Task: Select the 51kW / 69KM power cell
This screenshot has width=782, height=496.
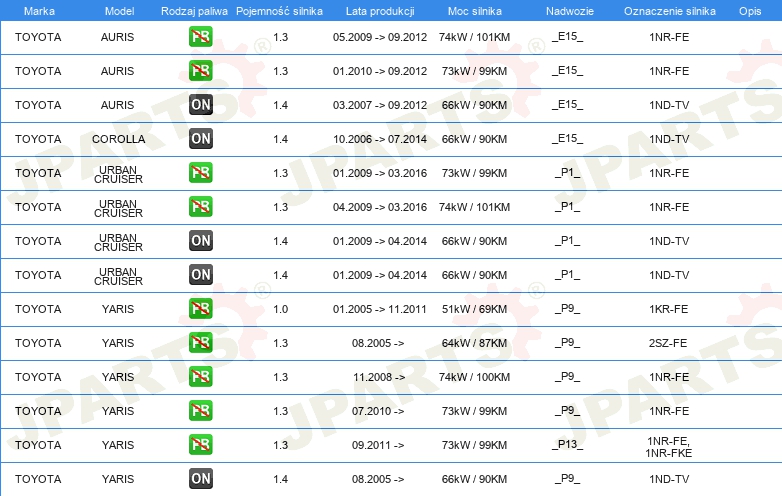Action: pos(475,309)
